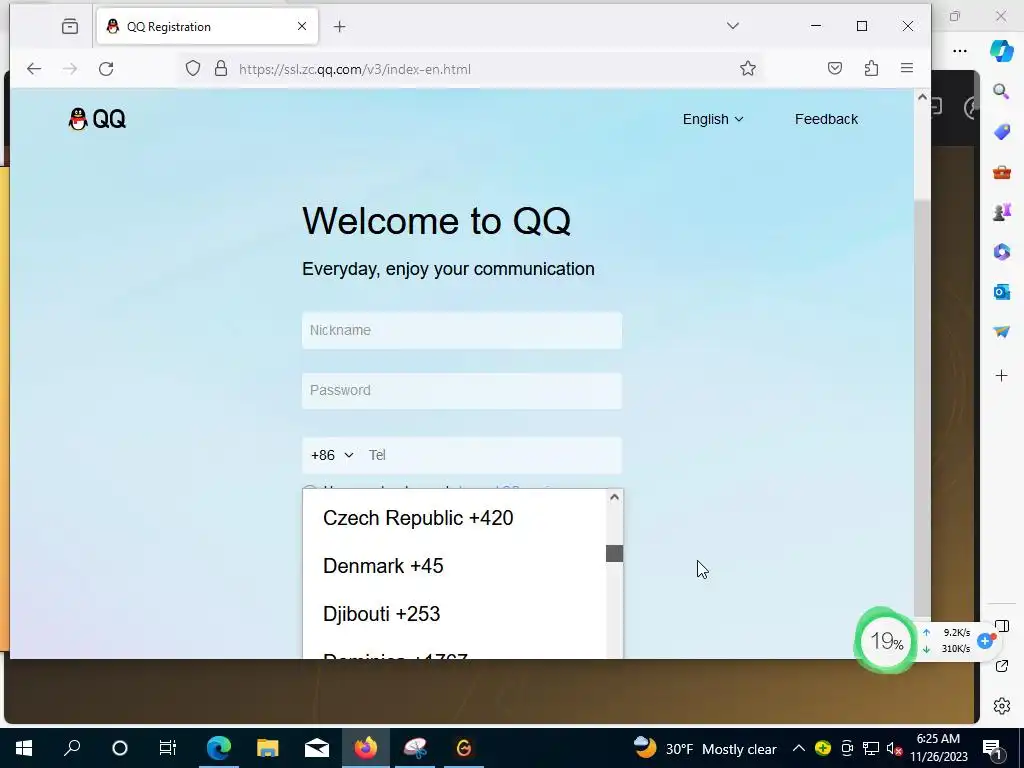Screen dimensions: 1024x768
Task: Open weather widget 30°F Mostly clear
Action: coord(705,748)
